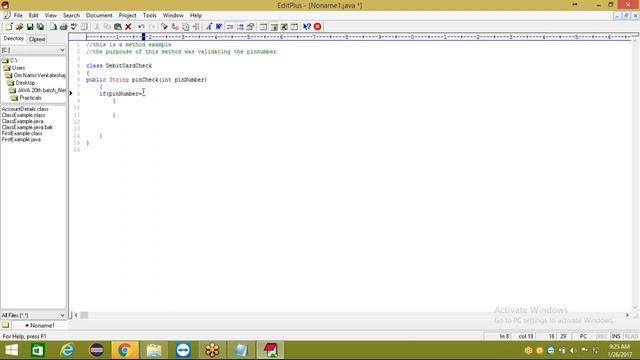Save the file with the floppy icon
This screenshot has height=360, width=640.
click(x=30, y=27)
